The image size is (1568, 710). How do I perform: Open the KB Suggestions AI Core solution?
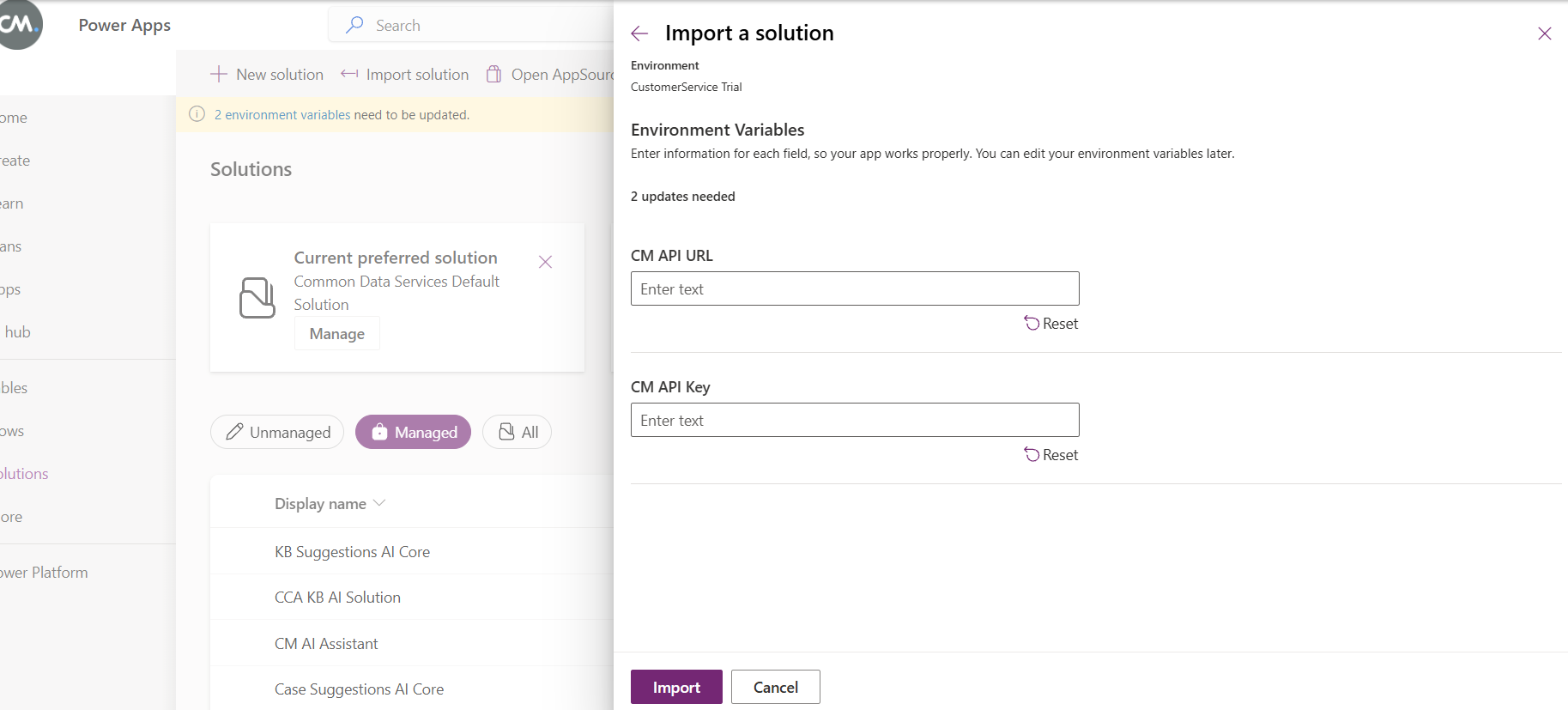[352, 552]
